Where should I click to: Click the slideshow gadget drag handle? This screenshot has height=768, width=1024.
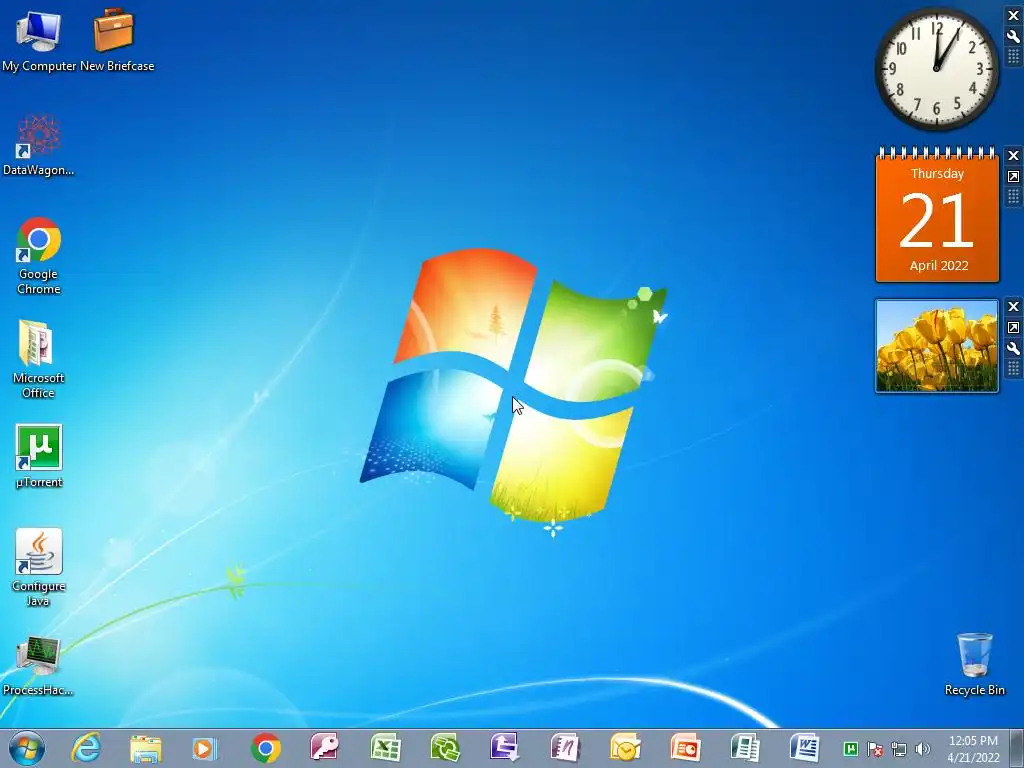[1014, 368]
